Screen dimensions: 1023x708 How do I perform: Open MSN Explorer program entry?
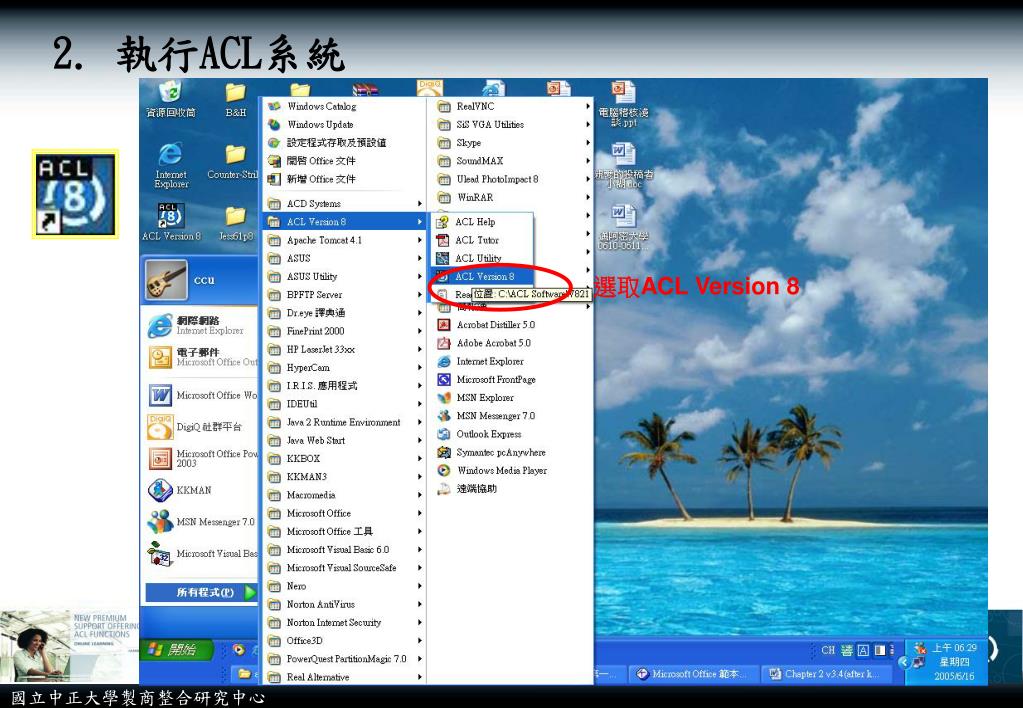[511, 397]
